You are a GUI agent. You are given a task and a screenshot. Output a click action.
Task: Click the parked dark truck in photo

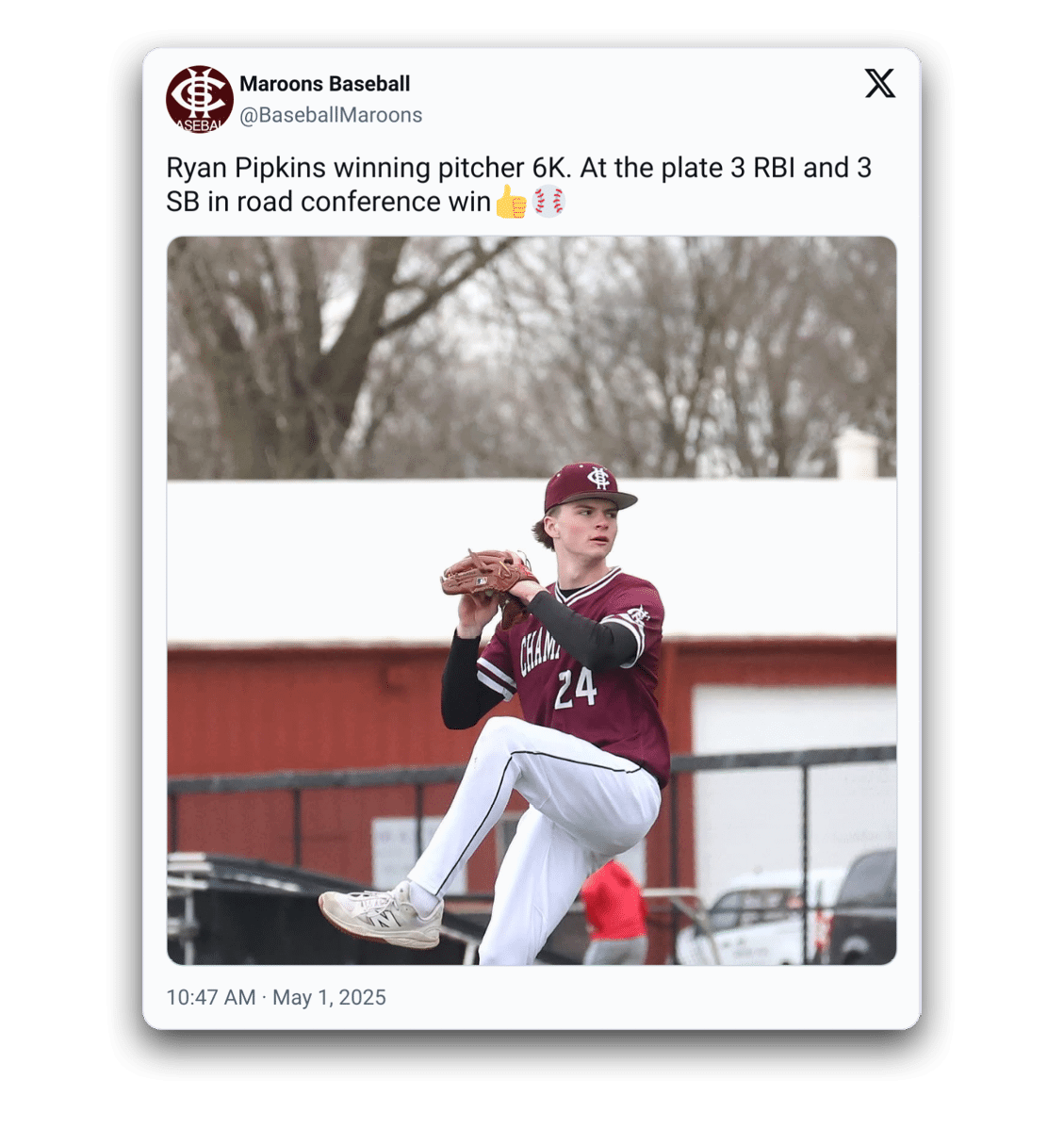tap(862, 907)
